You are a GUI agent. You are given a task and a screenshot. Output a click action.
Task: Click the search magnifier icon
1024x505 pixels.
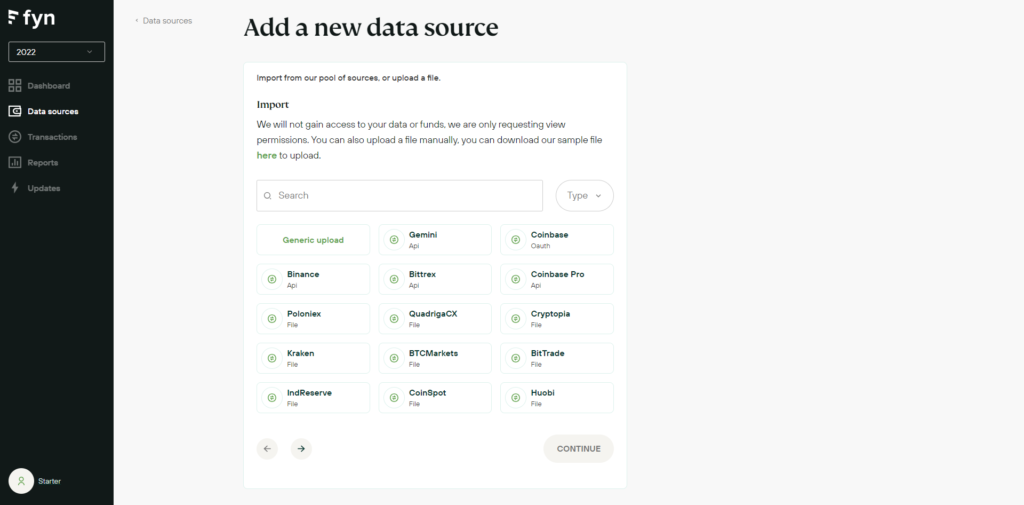(267, 195)
